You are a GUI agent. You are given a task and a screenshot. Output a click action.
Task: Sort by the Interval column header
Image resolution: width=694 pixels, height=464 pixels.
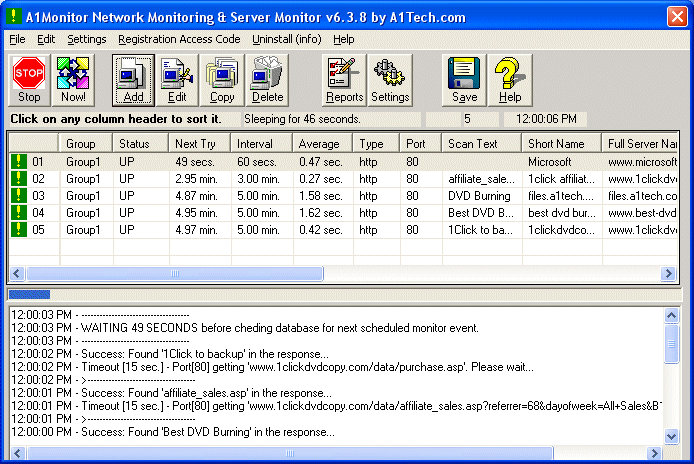[x=261, y=143]
